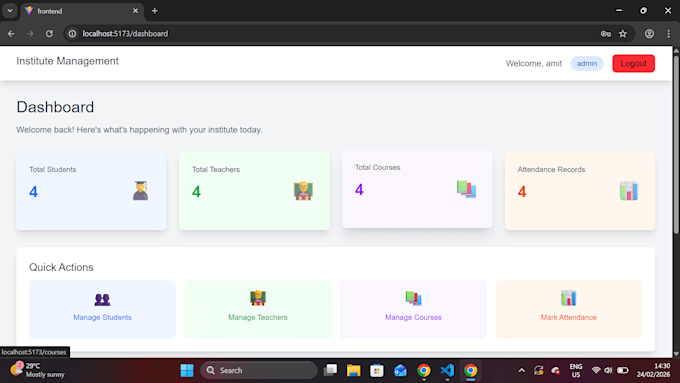
Task: Switch to the first Chrome taskbar icon
Action: (x=424, y=370)
